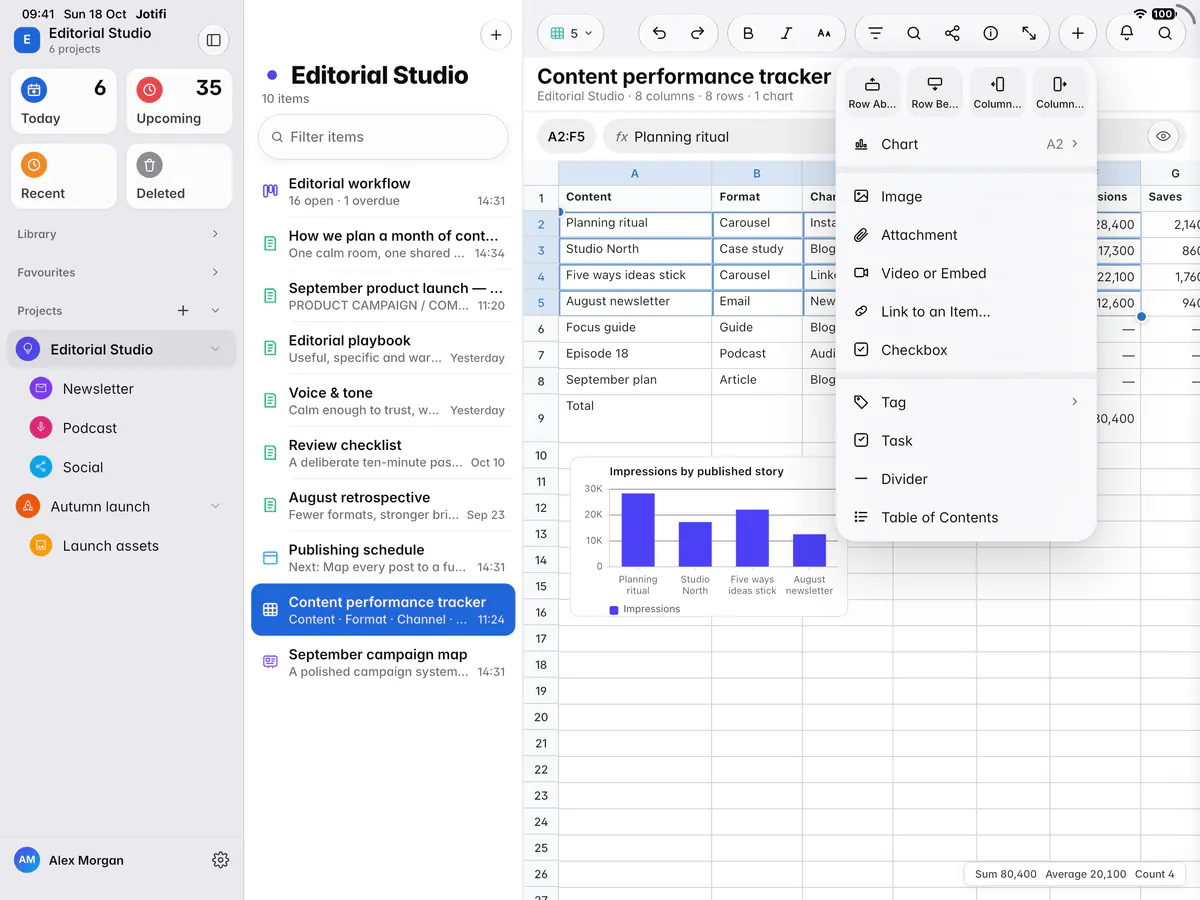1200x900 pixels.
Task: Open find in the sheet toolbar
Action: [x=914, y=33]
